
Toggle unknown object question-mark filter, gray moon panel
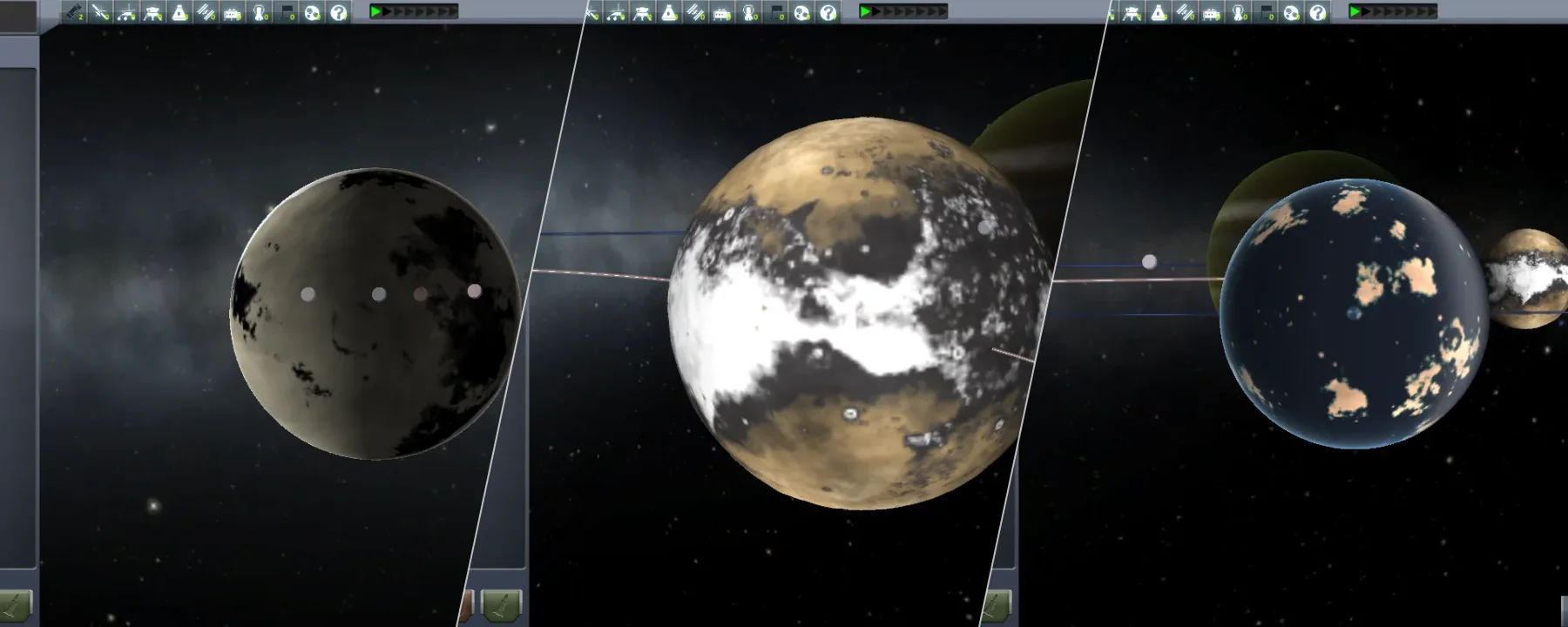(x=339, y=12)
